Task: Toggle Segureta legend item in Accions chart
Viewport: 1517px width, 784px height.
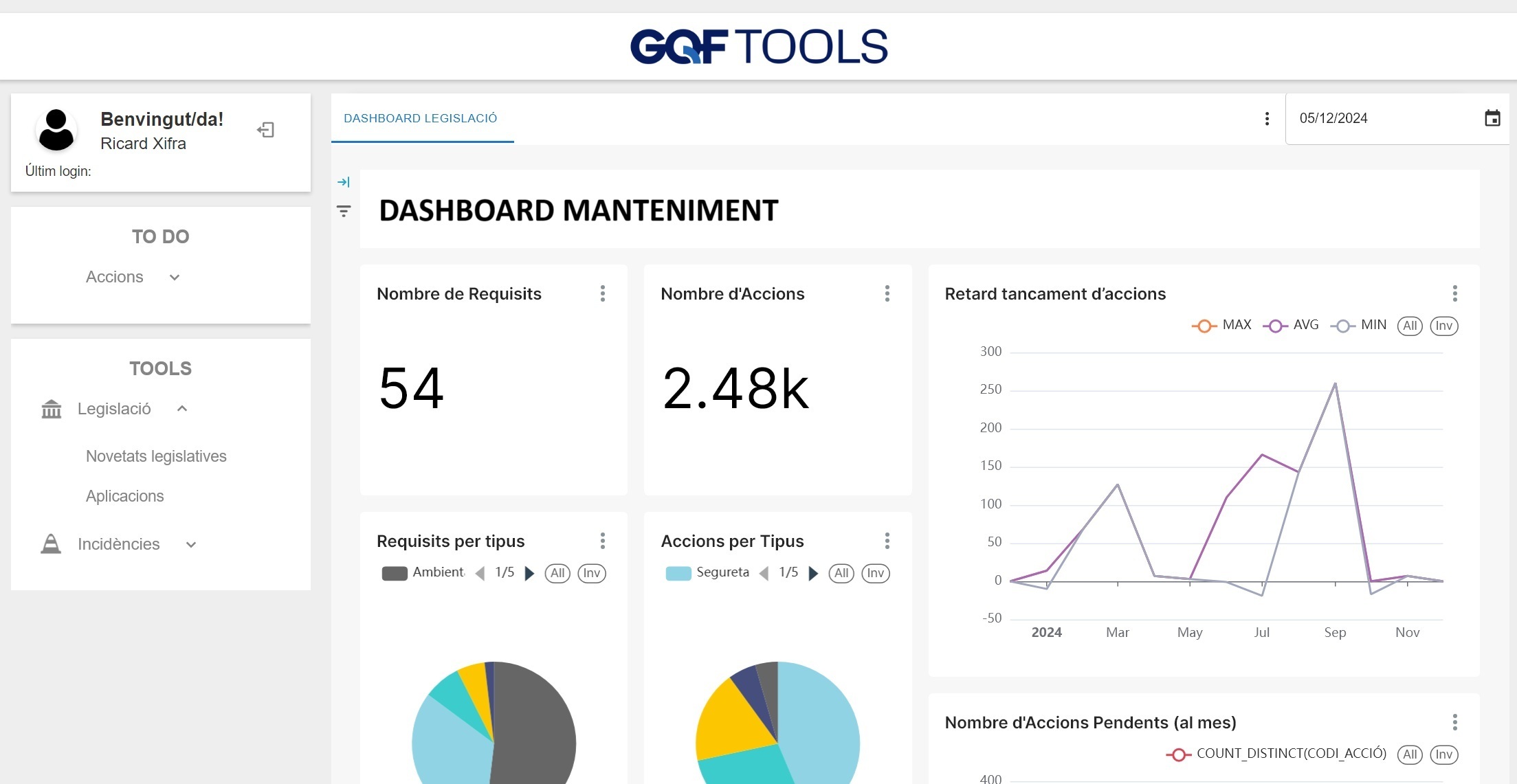Action: pos(707,573)
